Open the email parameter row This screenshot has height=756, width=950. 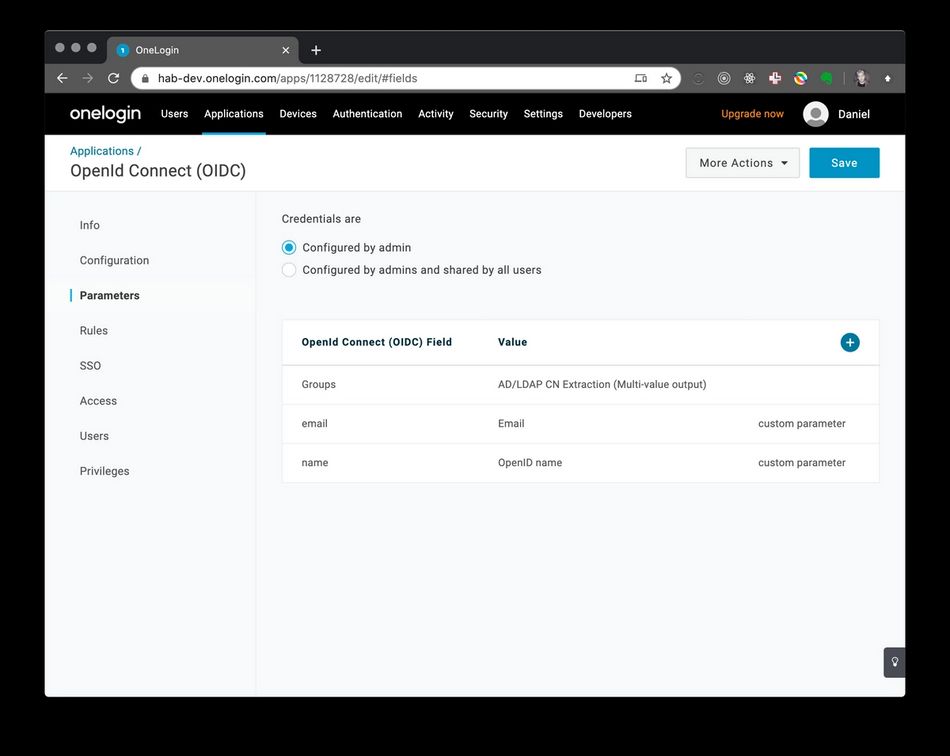click(580, 424)
